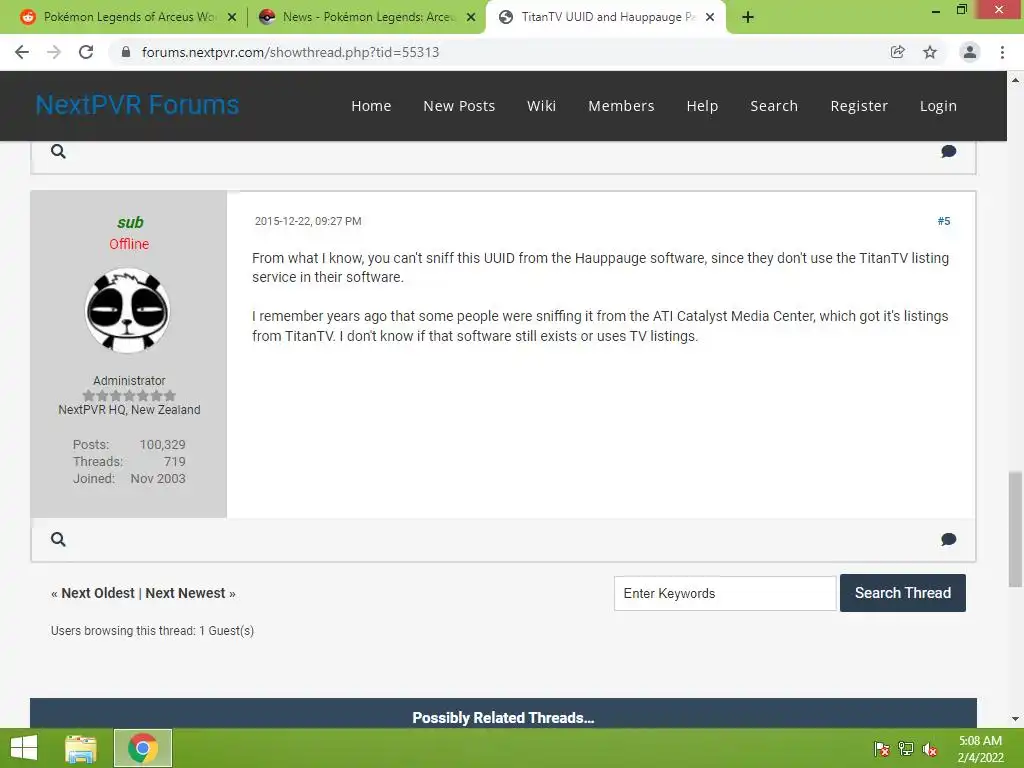The width and height of the screenshot is (1024, 768).
Task: Open Windows Start menu
Action: [24, 748]
